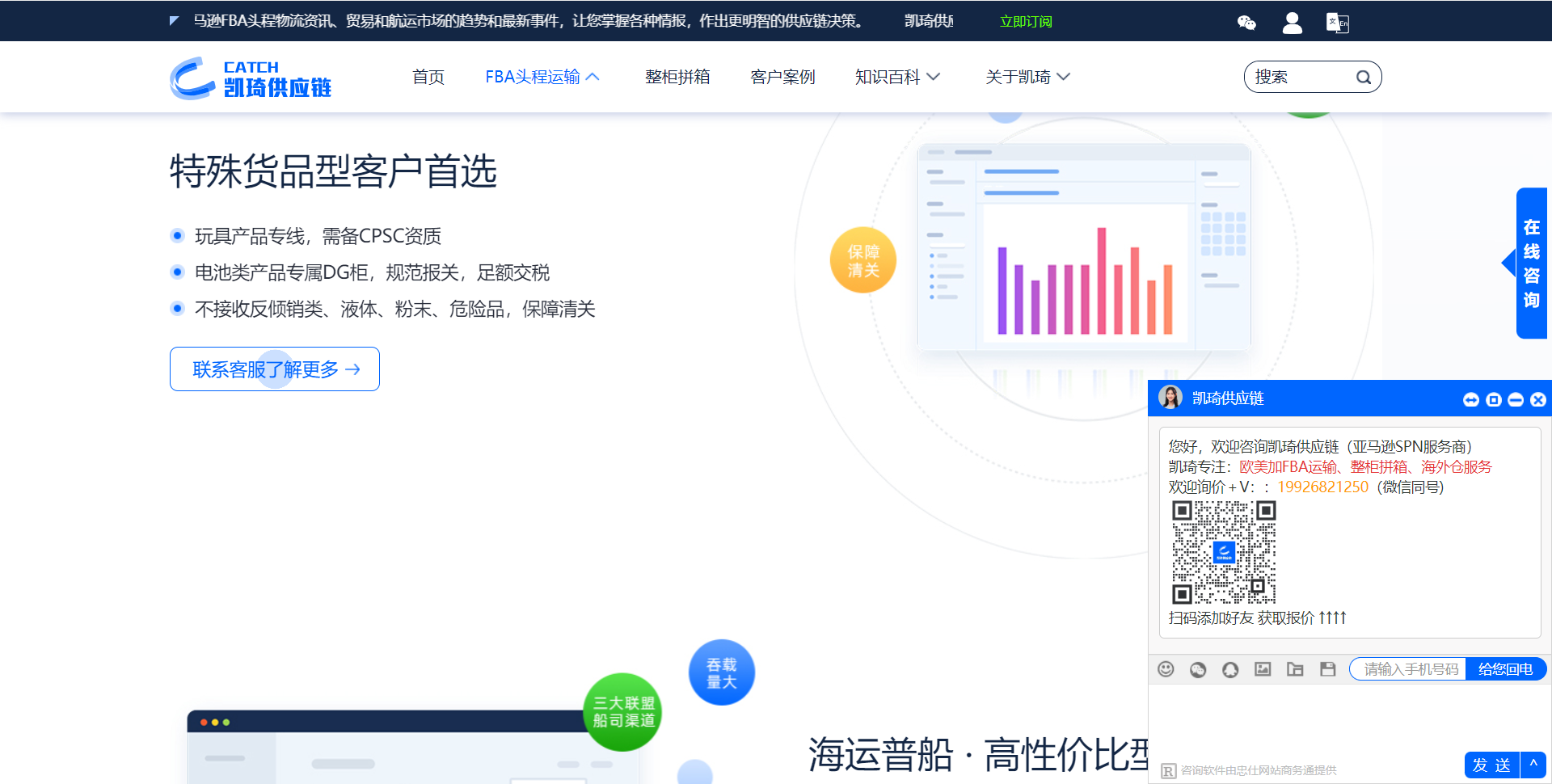Screen dimensions: 1552x784
Task: Click into the chat message typing area
Action: 1348,718
